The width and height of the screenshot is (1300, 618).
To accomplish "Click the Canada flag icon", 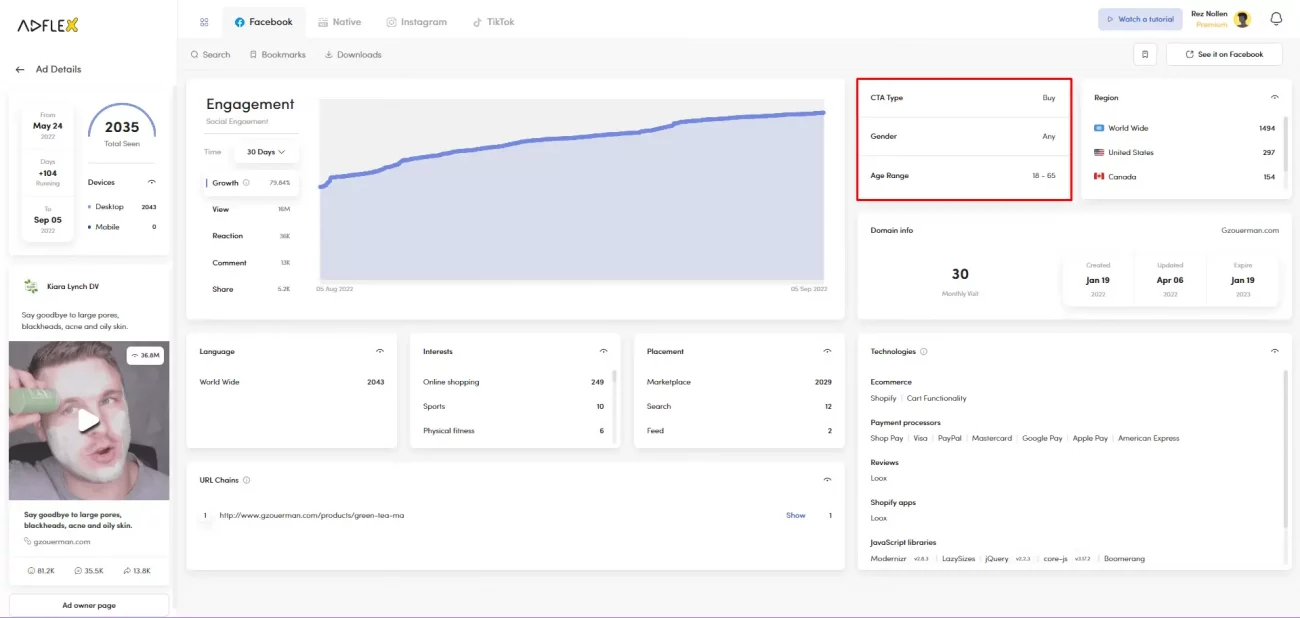I will pos(1099,177).
